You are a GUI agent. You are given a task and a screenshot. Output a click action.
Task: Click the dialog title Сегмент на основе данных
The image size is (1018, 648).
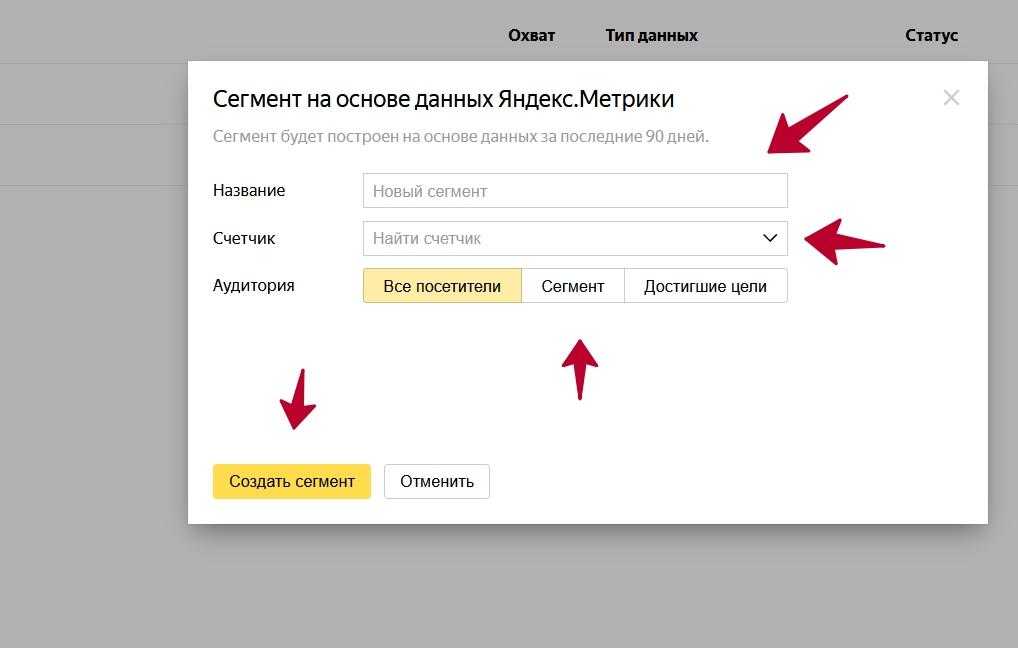[443, 99]
